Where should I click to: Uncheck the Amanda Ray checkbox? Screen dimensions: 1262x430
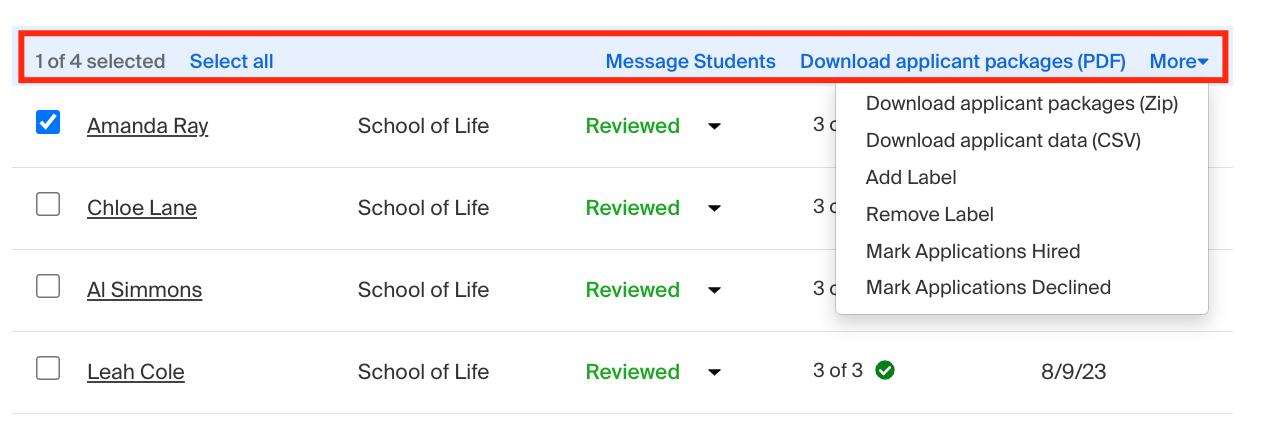coord(48,123)
